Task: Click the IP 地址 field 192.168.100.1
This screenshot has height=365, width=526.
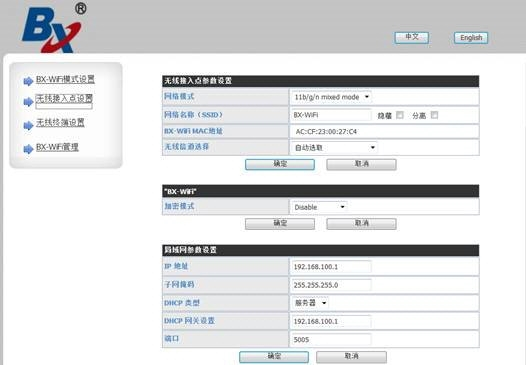Action: click(x=331, y=267)
